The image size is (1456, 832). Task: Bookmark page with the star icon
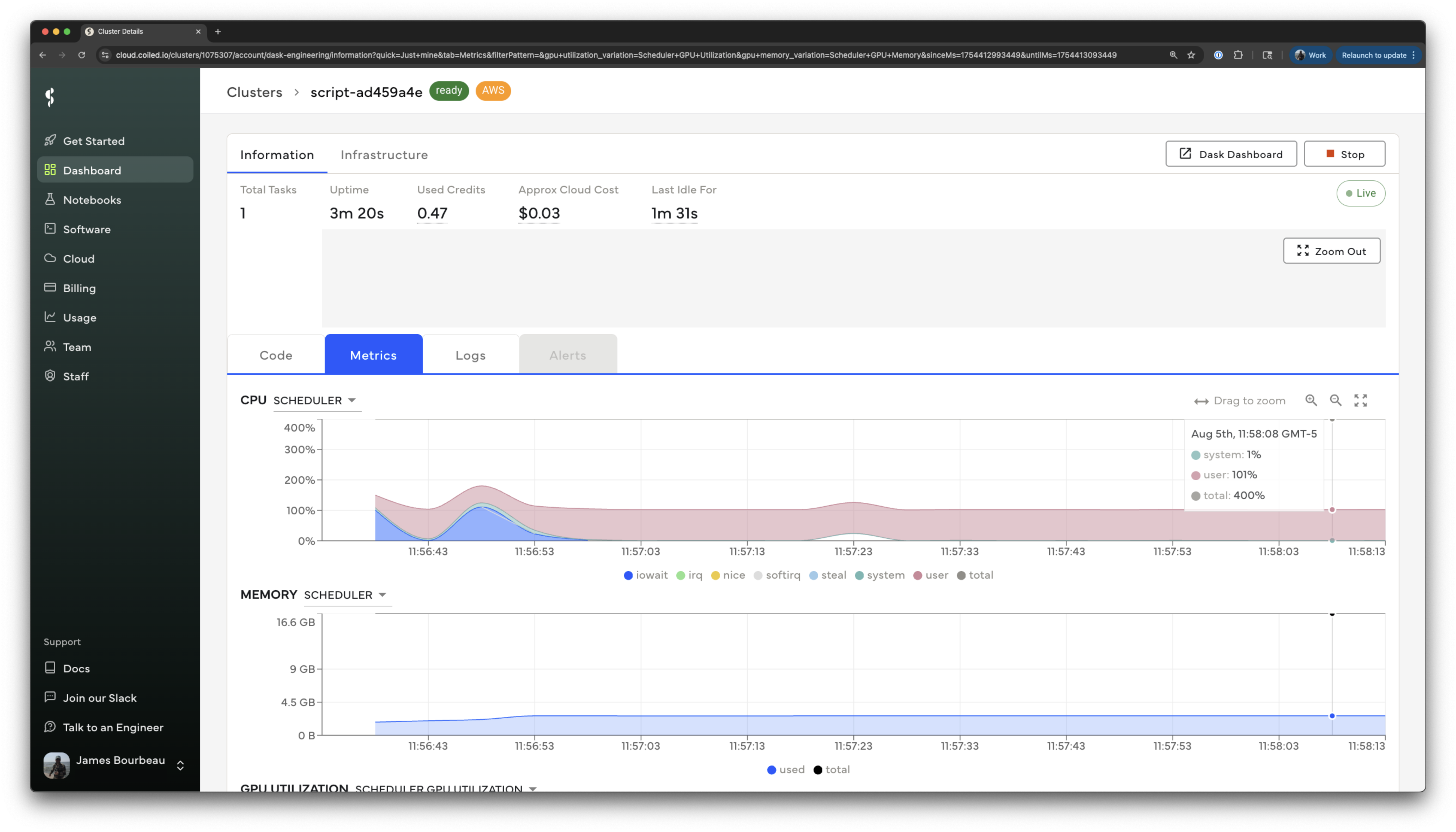click(x=1191, y=55)
